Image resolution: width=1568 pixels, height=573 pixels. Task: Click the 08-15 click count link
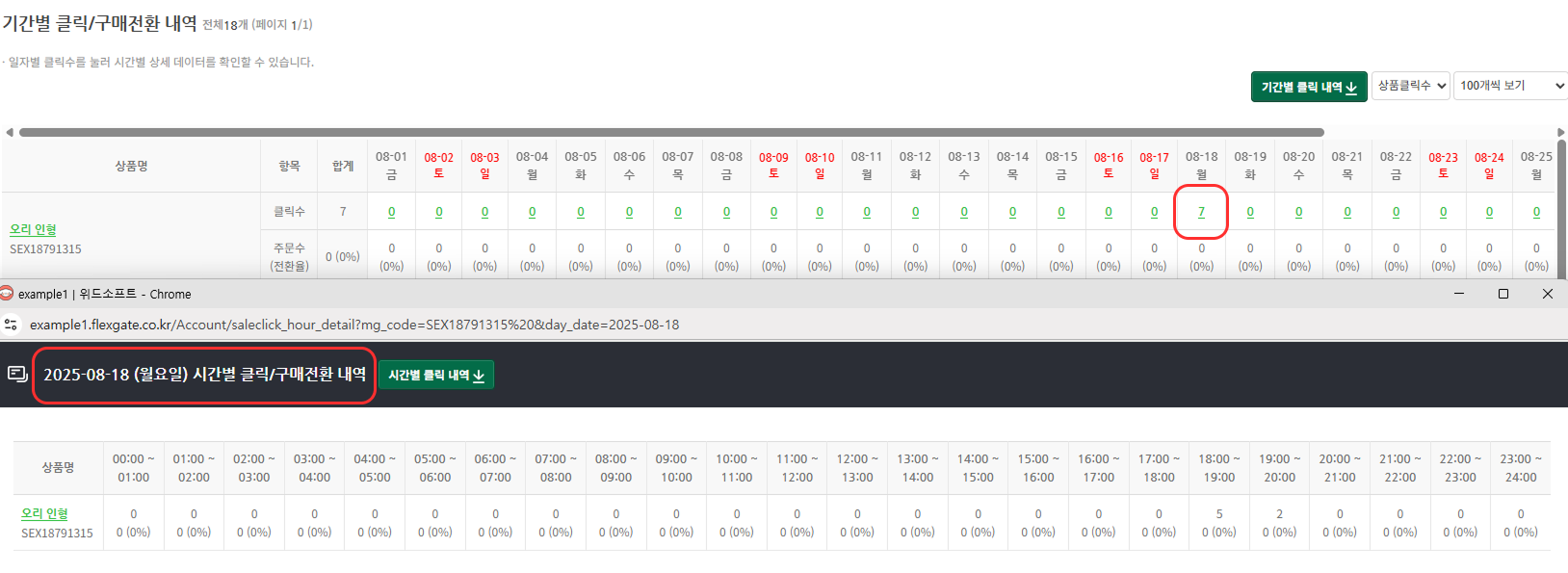pyautogui.click(x=1061, y=212)
